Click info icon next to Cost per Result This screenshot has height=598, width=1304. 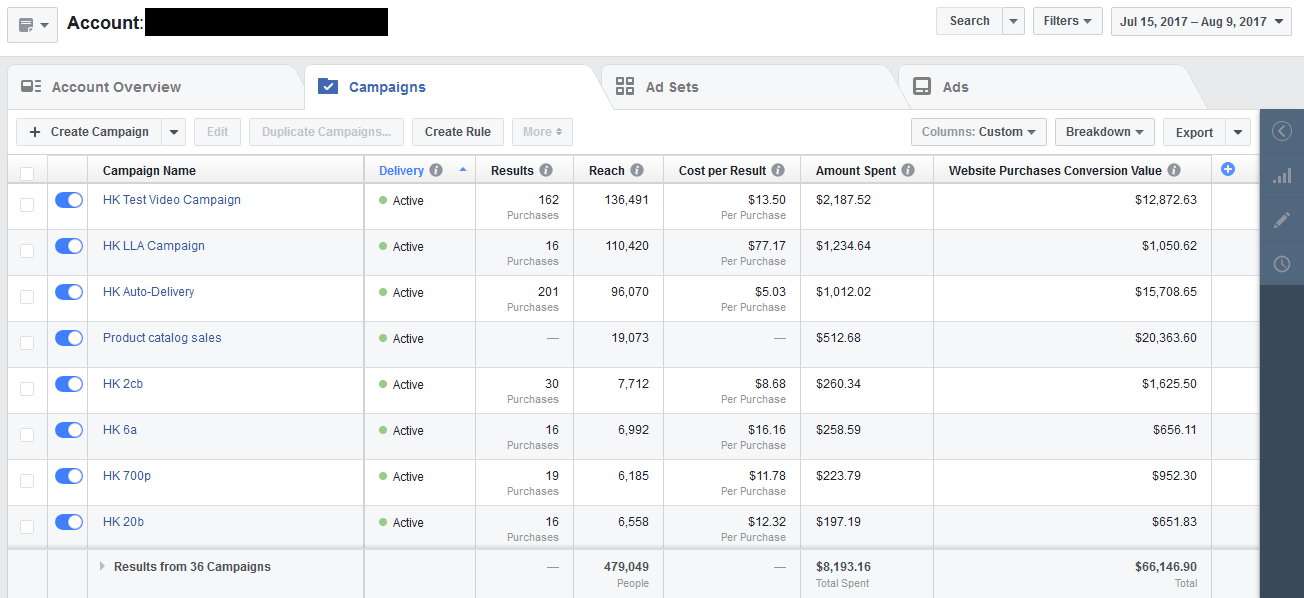[778, 171]
